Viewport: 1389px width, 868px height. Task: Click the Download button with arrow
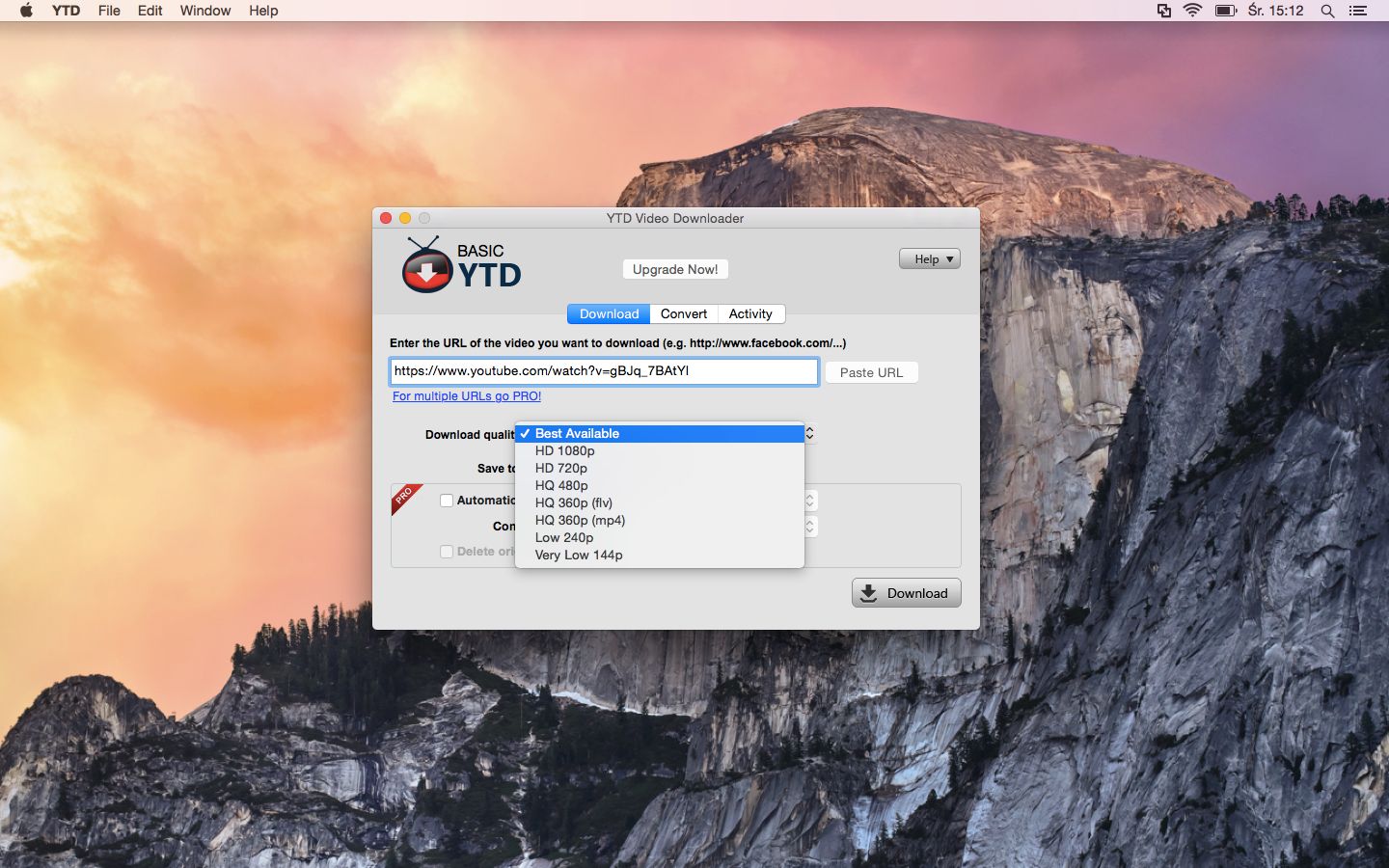point(907,593)
